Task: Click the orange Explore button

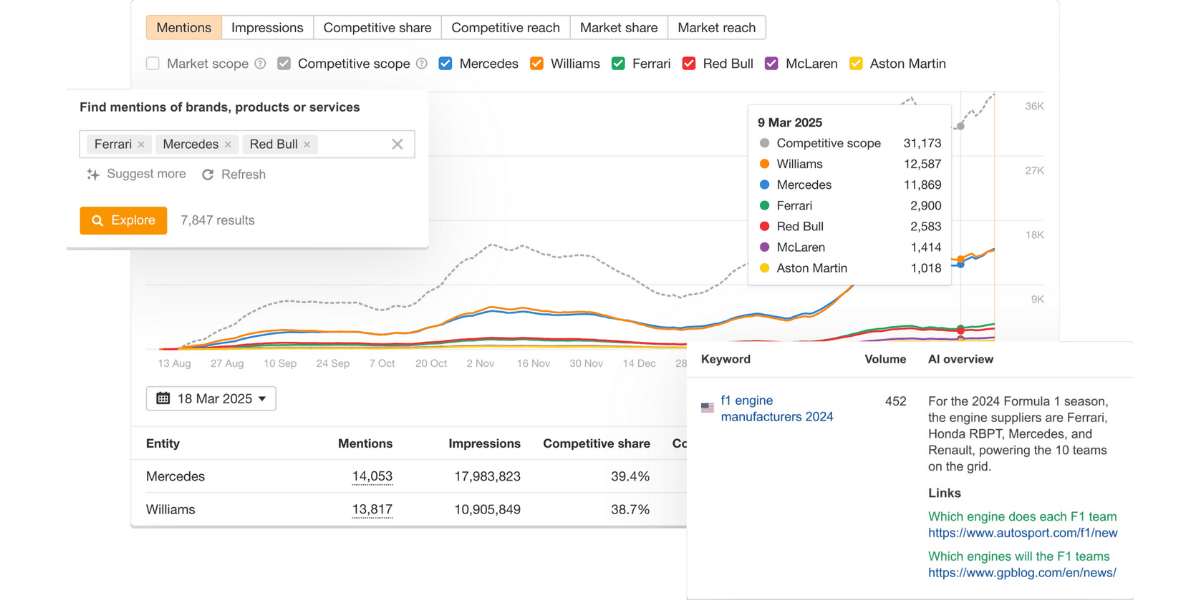Action: (123, 220)
